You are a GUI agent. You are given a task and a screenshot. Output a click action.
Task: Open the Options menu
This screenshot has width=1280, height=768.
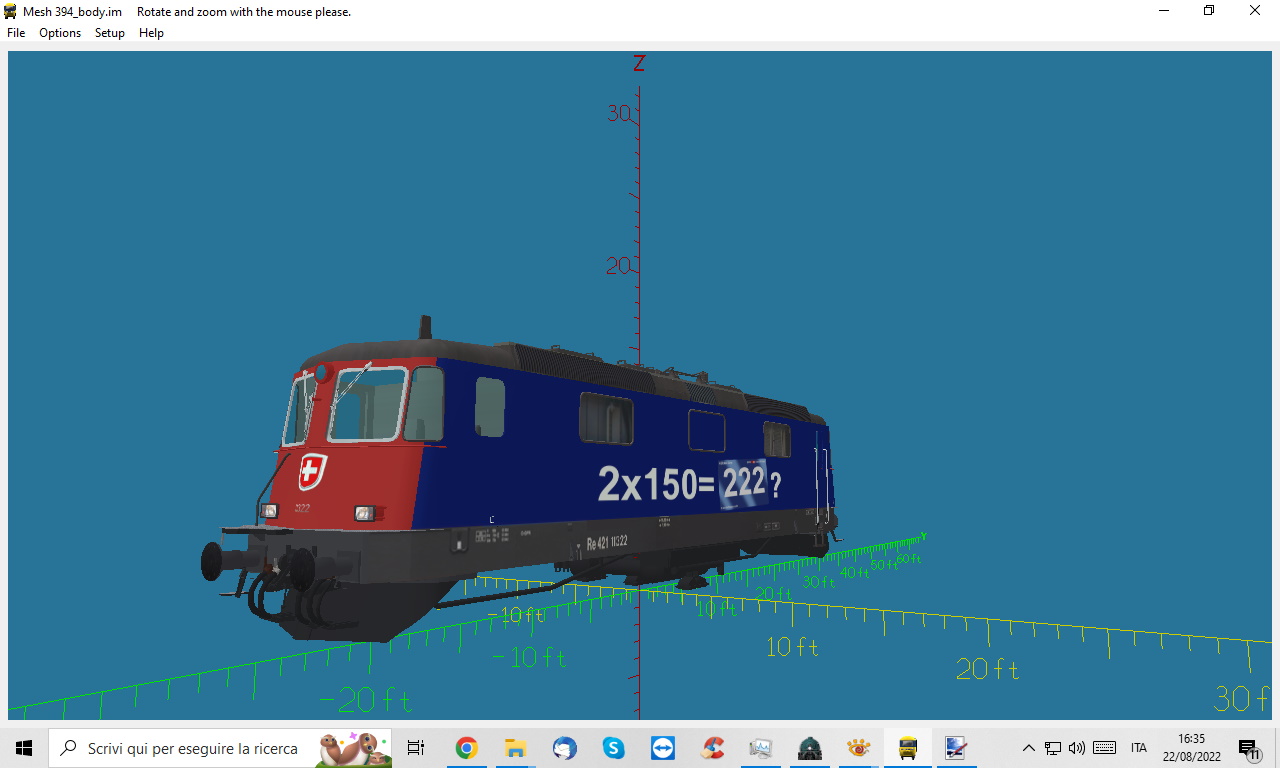(60, 33)
